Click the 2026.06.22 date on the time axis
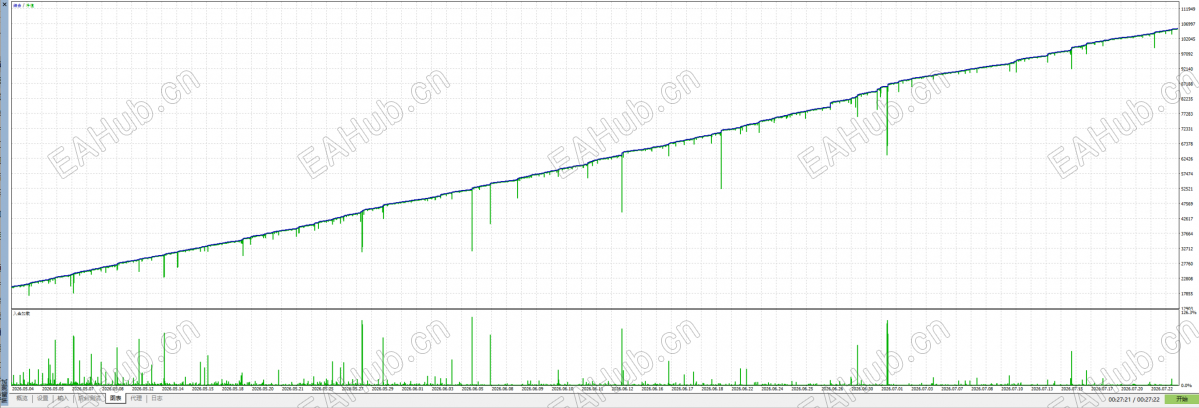Image resolution: width=1199 pixels, height=408 pixels. point(742,389)
